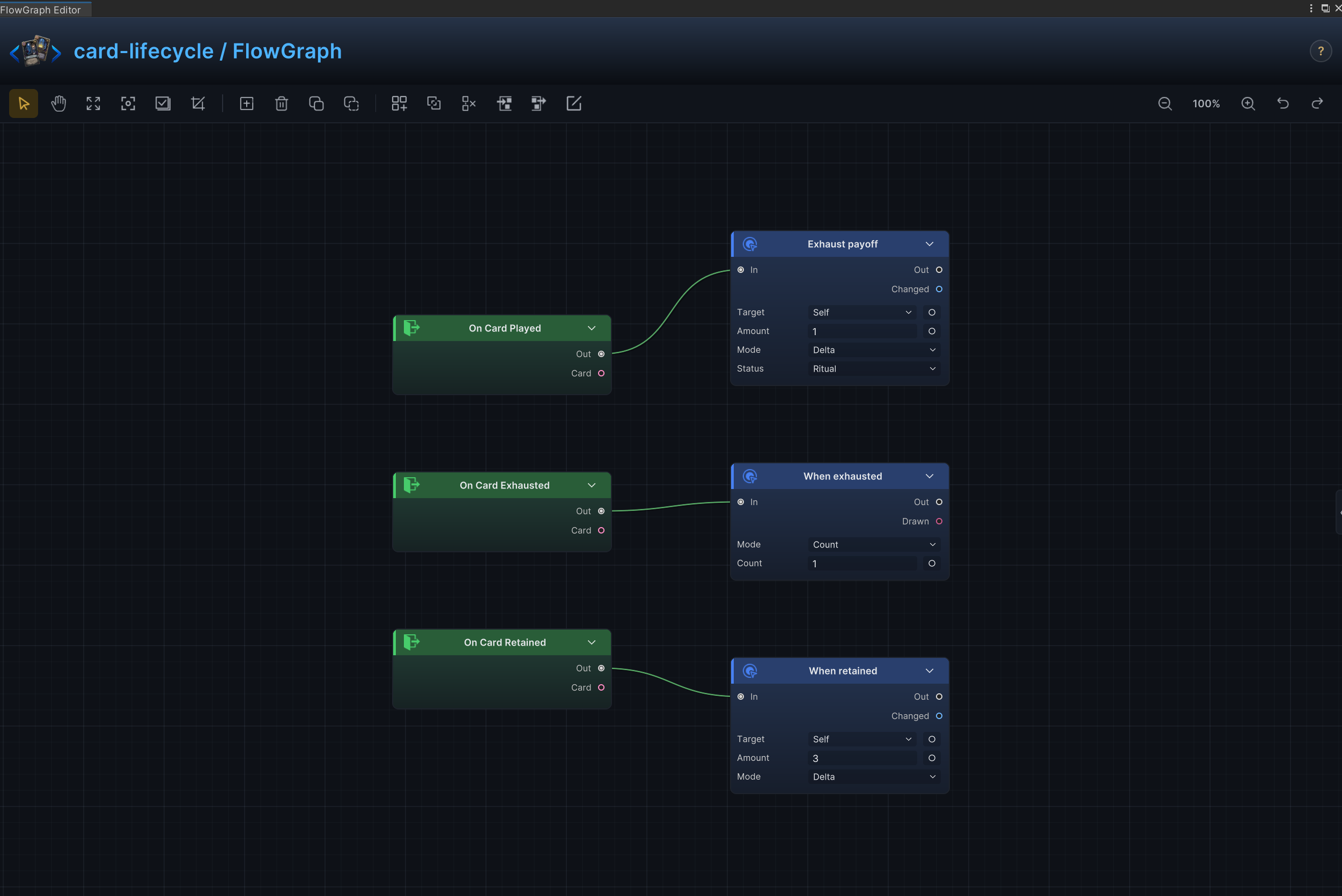Click the grid-plus create group icon
The height and width of the screenshot is (896, 1342).
399,103
